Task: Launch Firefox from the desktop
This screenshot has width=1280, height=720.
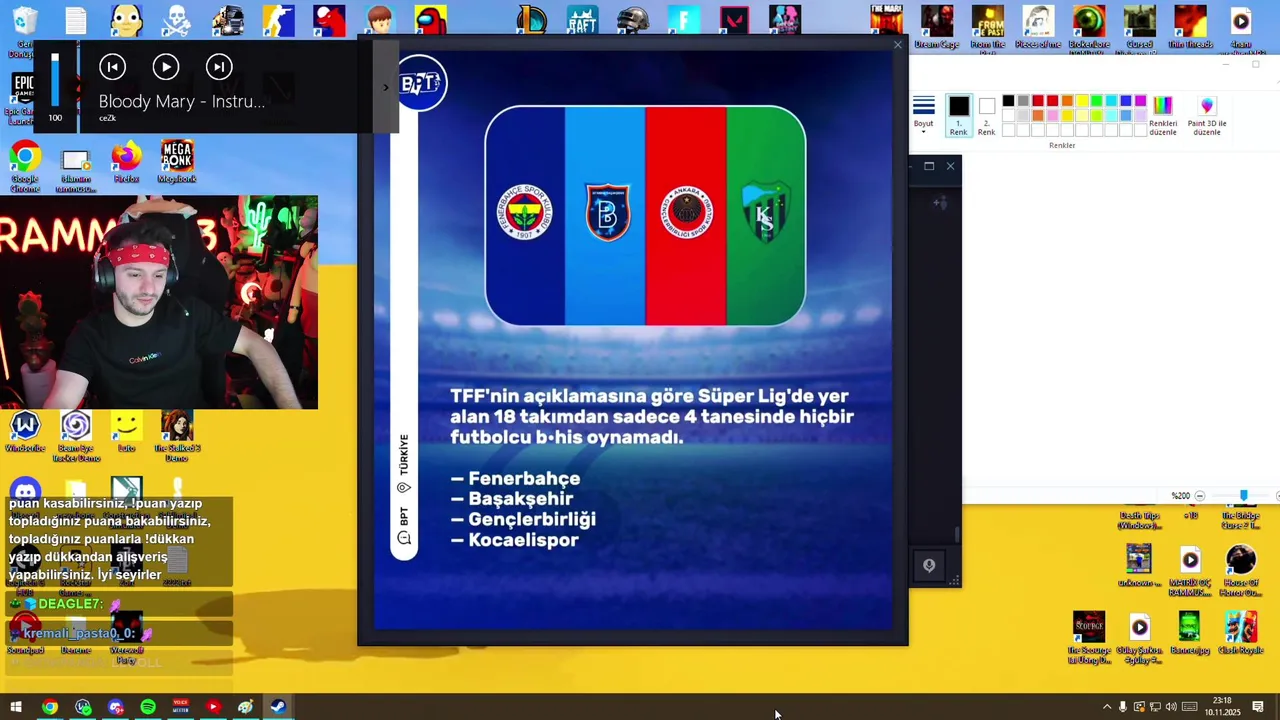Action: tap(126, 162)
